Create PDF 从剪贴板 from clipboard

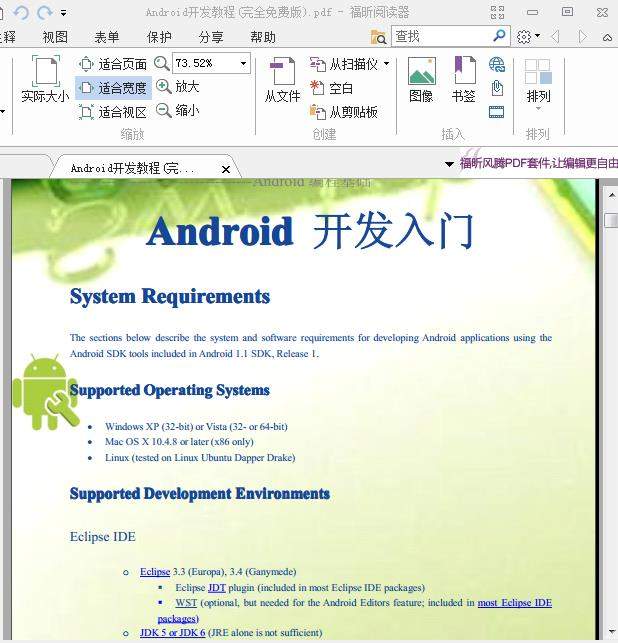344,112
